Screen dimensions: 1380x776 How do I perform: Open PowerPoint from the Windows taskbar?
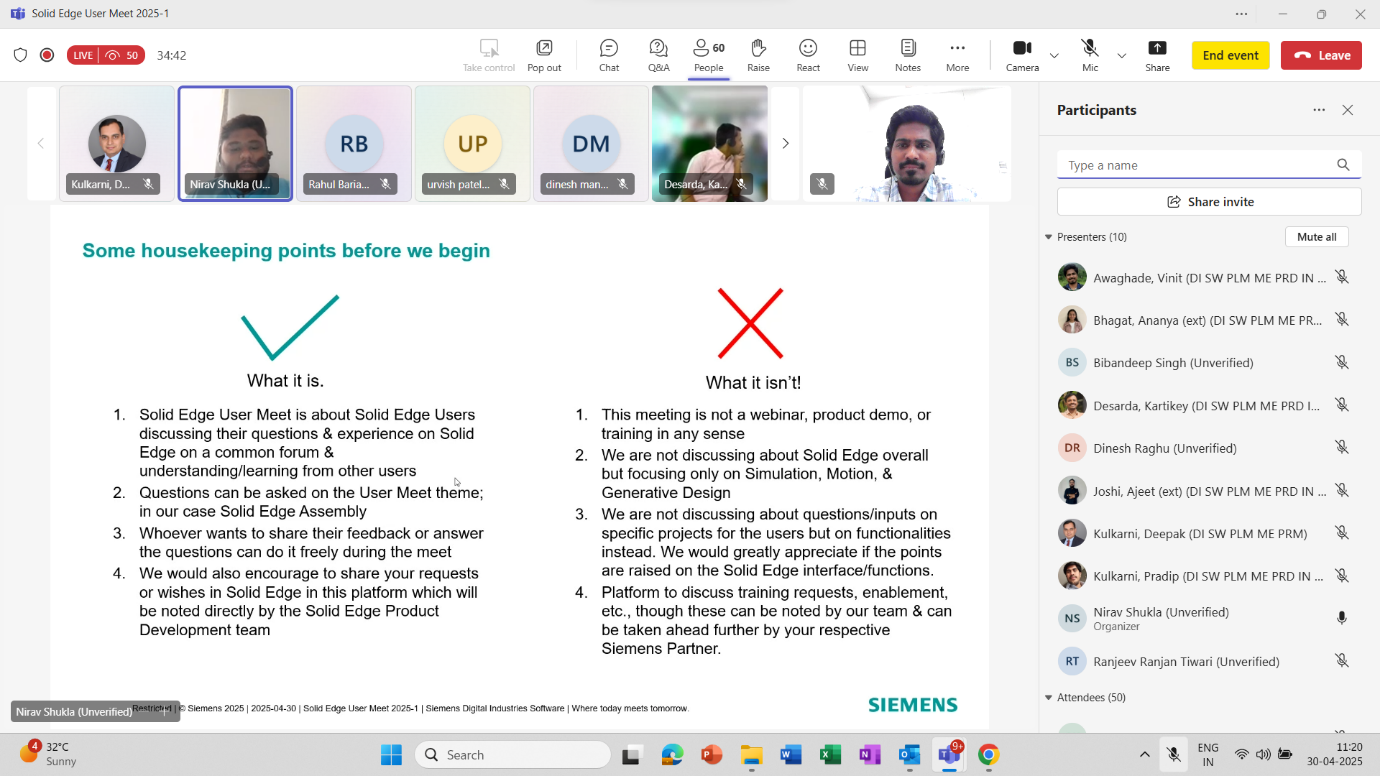pos(711,754)
